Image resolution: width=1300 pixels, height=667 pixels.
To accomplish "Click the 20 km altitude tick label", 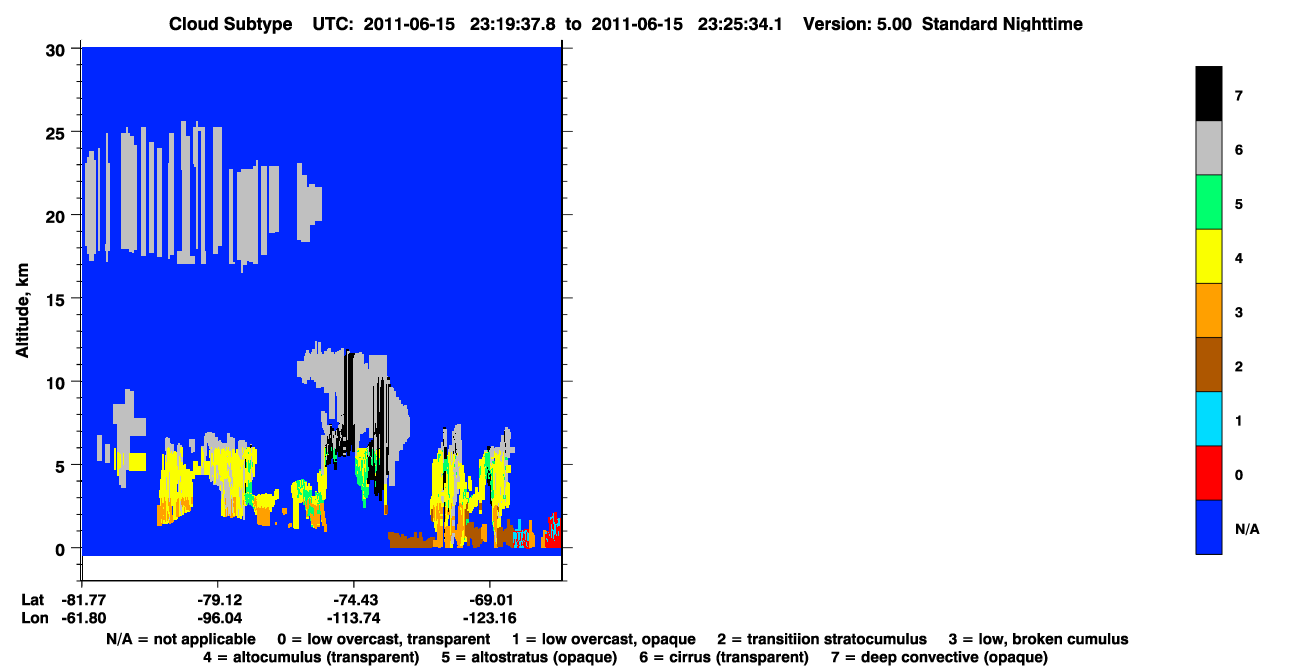I will [57, 215].
